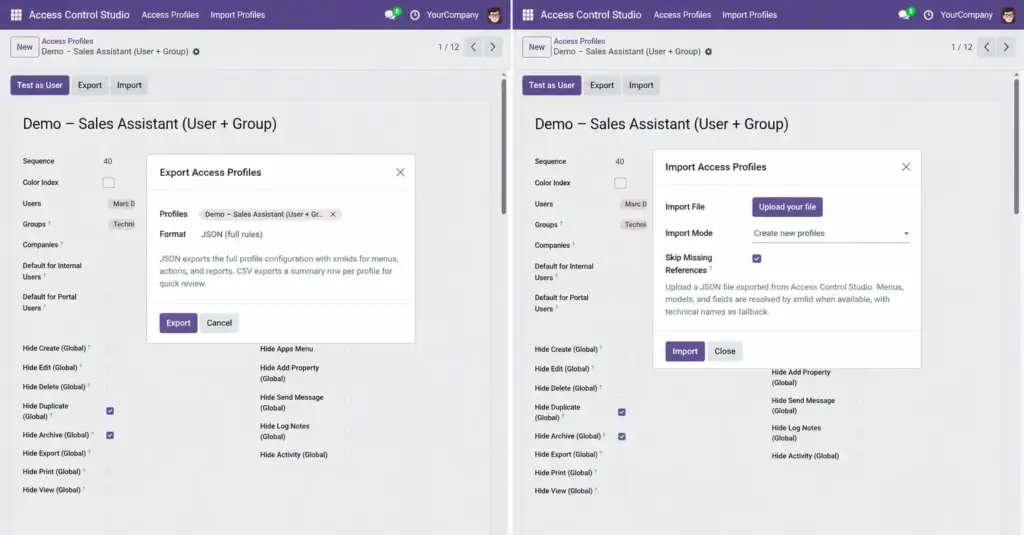Remove Demo – Sales Assistant profile tag
The image size is (1024, 535).
tap(333, 214)
